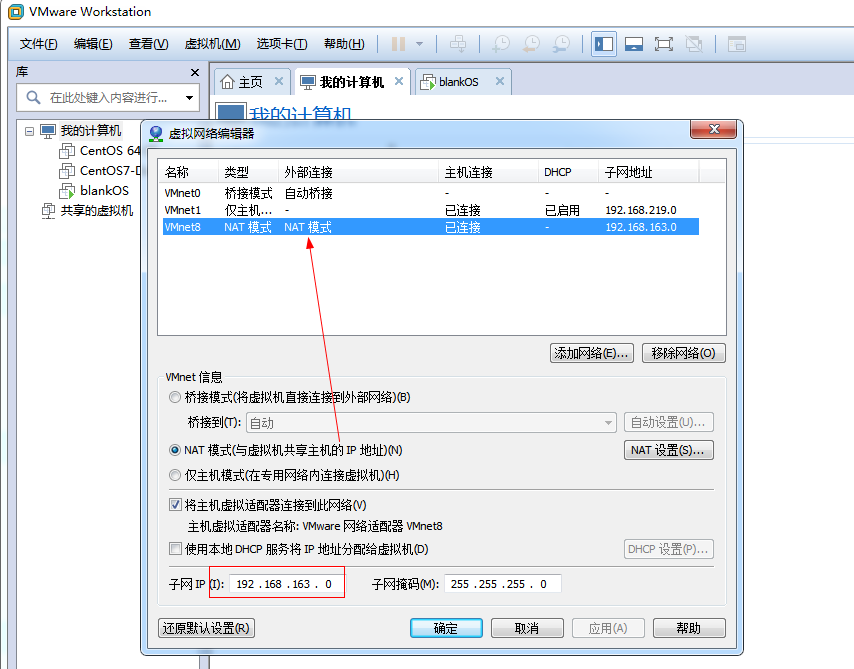Toggle 将主机虚拟适配器连接到此网络 checkbox
Image resolution: width=854 pixels, height=669 pixels.
click(175, 505)
